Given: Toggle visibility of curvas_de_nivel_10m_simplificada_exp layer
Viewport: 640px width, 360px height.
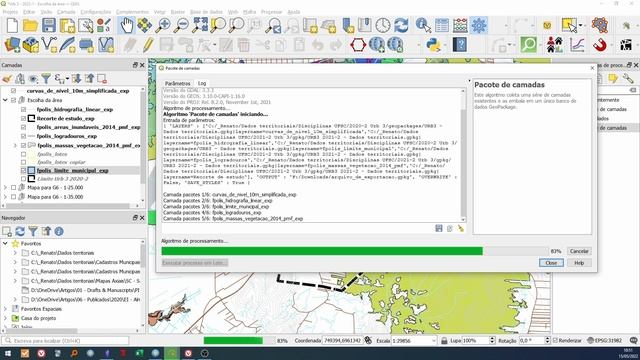Looking at the screenshot, I should 14,91.
